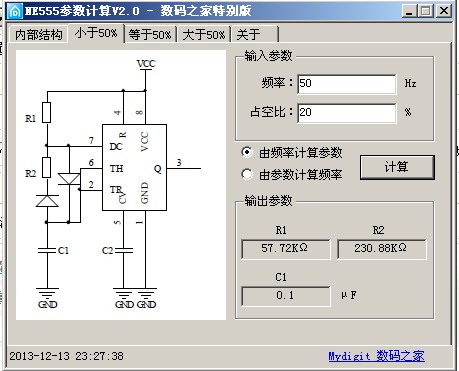Minimize the NE555 calculator window
The height and width of the screenshot is (371, 459).
point(409,11)
